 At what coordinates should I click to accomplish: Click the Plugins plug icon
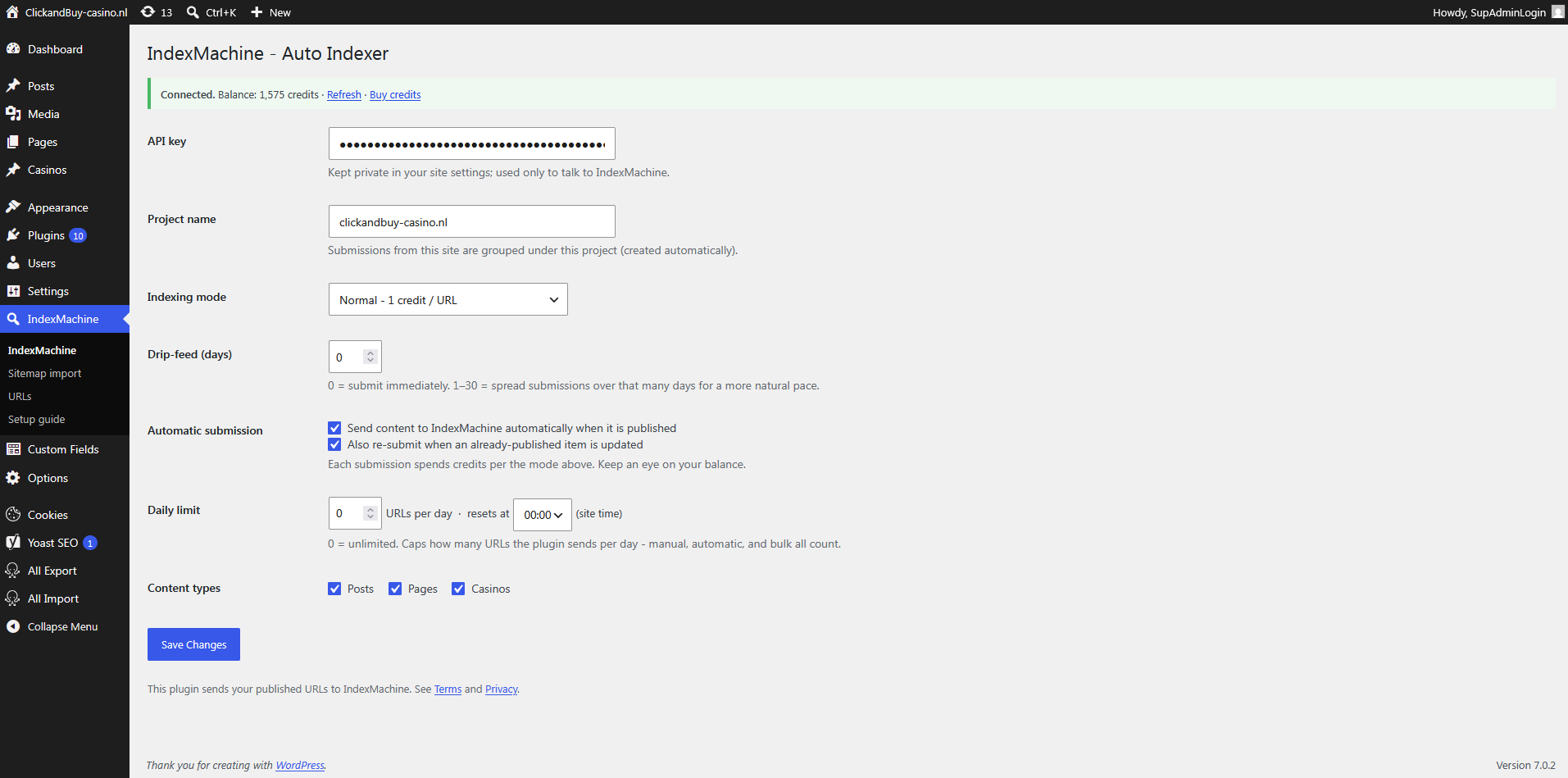13,235
